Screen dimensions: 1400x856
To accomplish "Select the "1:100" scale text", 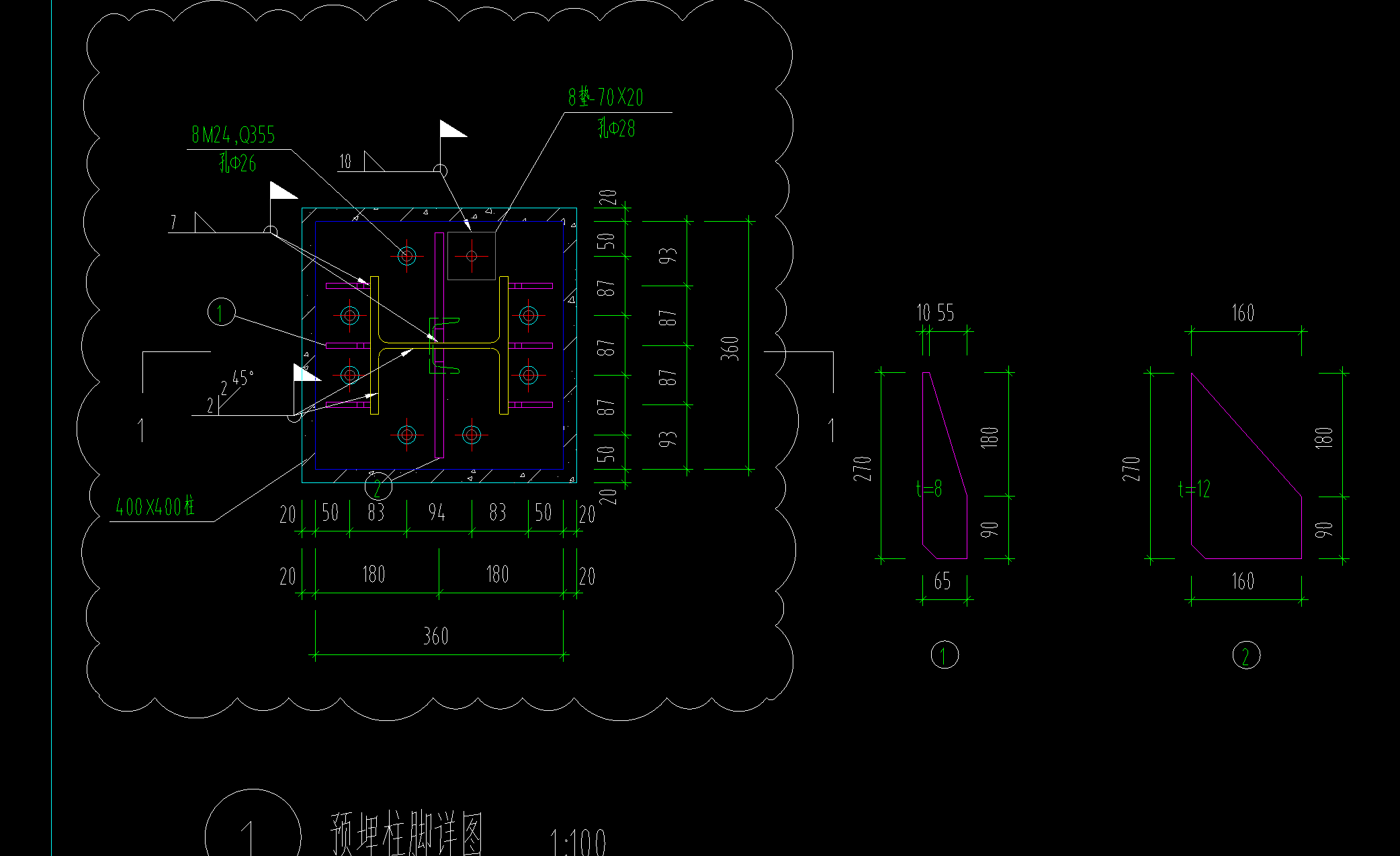I will [x=578, y=842].
